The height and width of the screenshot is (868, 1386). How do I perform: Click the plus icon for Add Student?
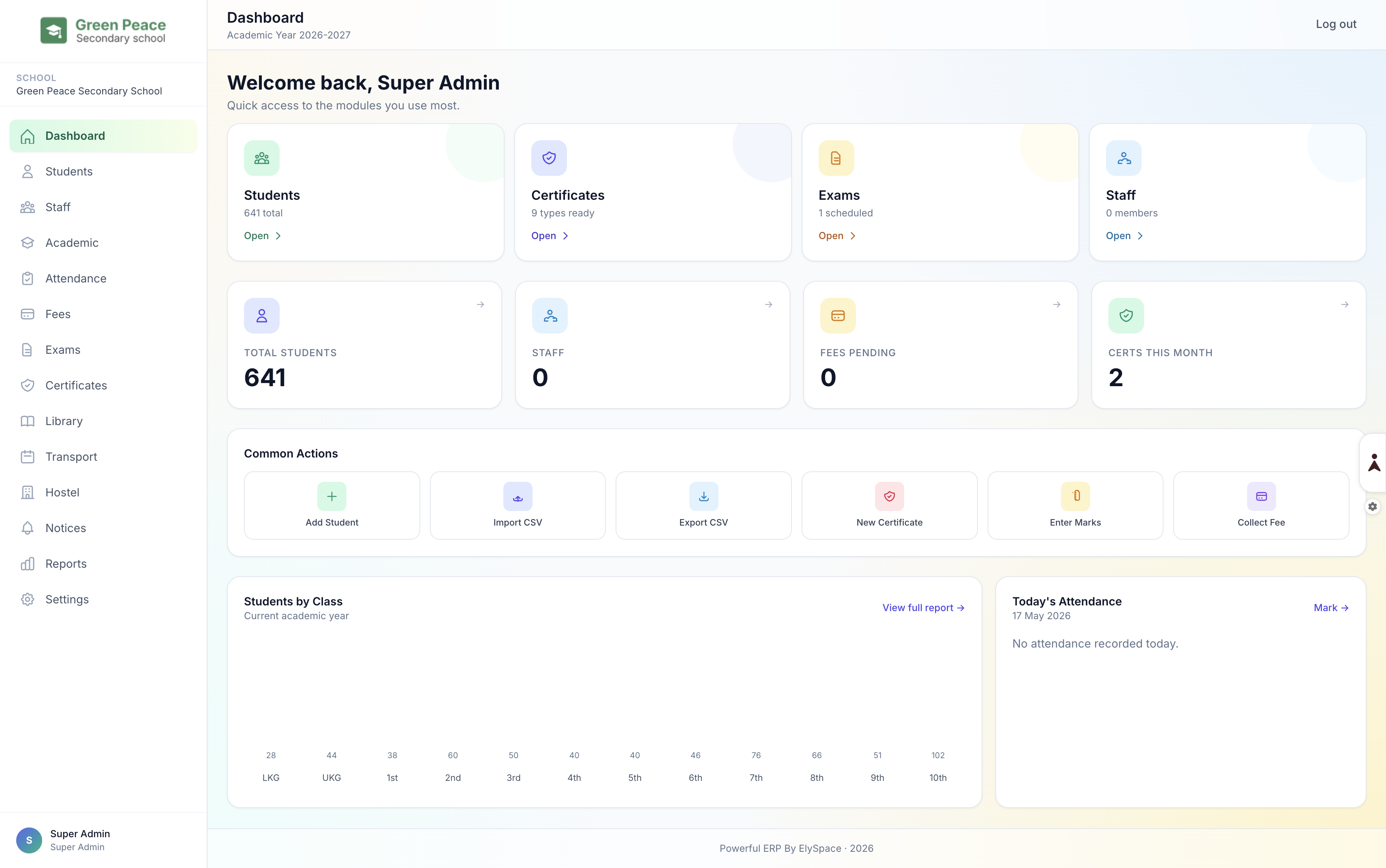click(332, 496)
